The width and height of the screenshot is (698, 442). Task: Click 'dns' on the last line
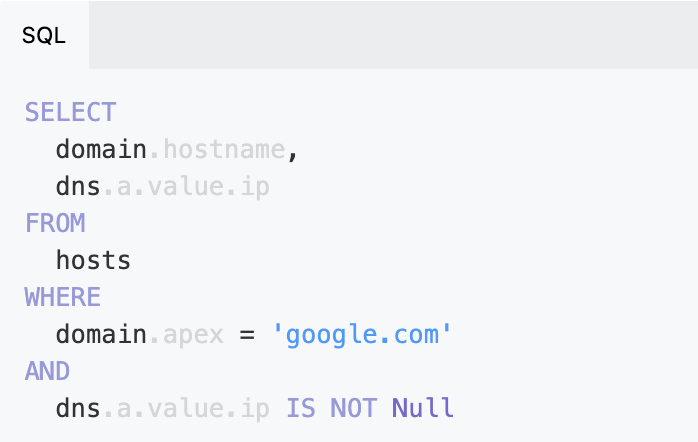78,408
